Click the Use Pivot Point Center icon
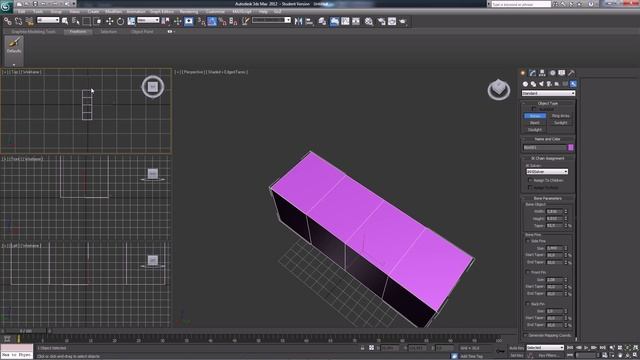The image size is (640, 360). tap(166, 21)
